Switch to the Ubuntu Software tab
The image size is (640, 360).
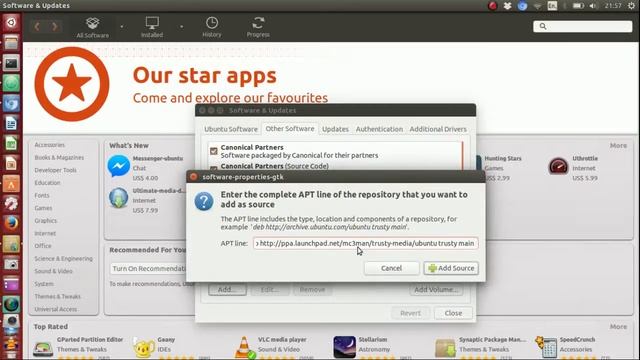pyautogui.click(x=231, y=129)
